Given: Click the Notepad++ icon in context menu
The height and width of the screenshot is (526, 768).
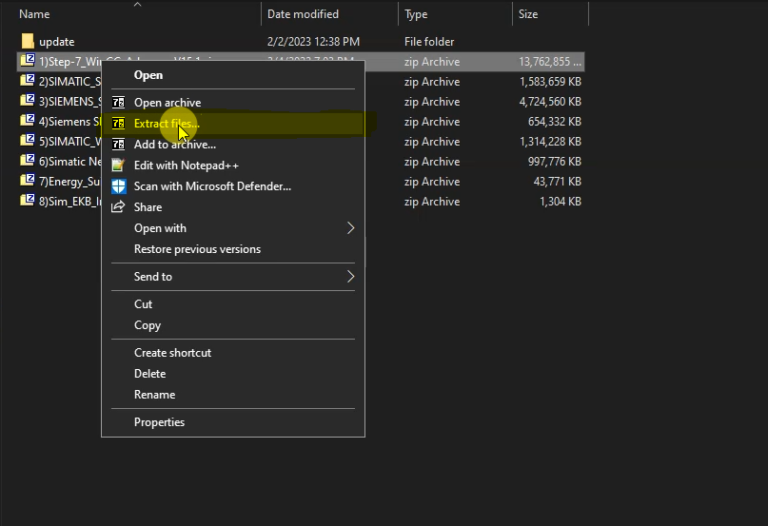Looking at the screenshot, I should pos(118,165).
